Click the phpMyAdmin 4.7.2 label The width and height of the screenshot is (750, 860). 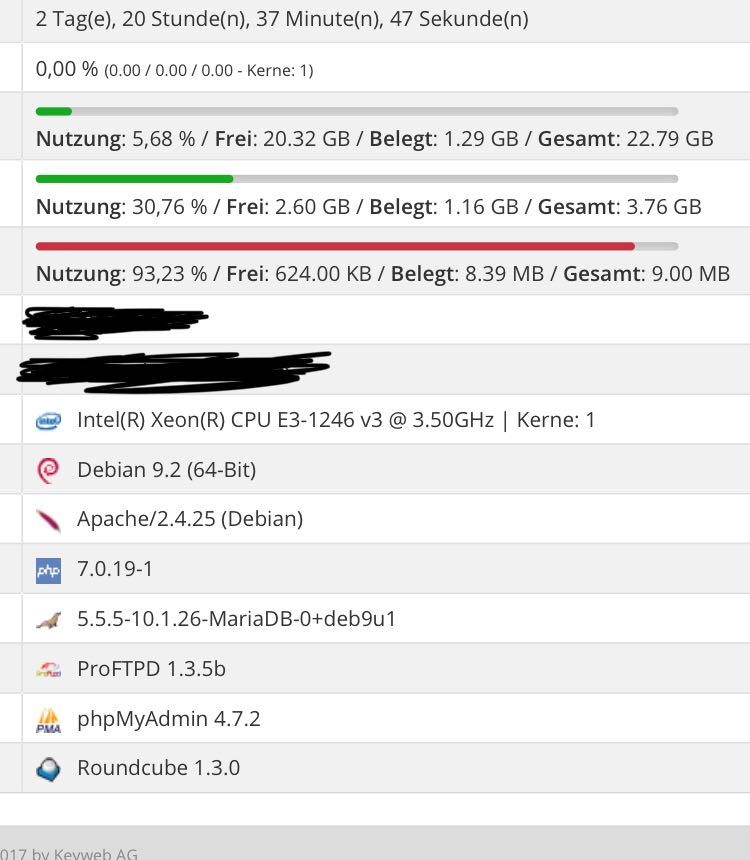coord(168,719)
